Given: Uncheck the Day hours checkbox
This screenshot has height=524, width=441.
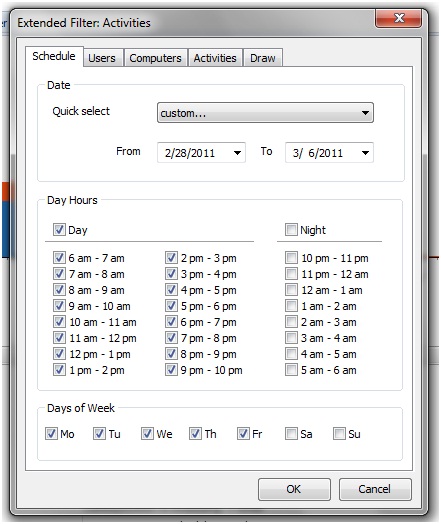Looking at the screenshot, I should [x=59, y=230].
